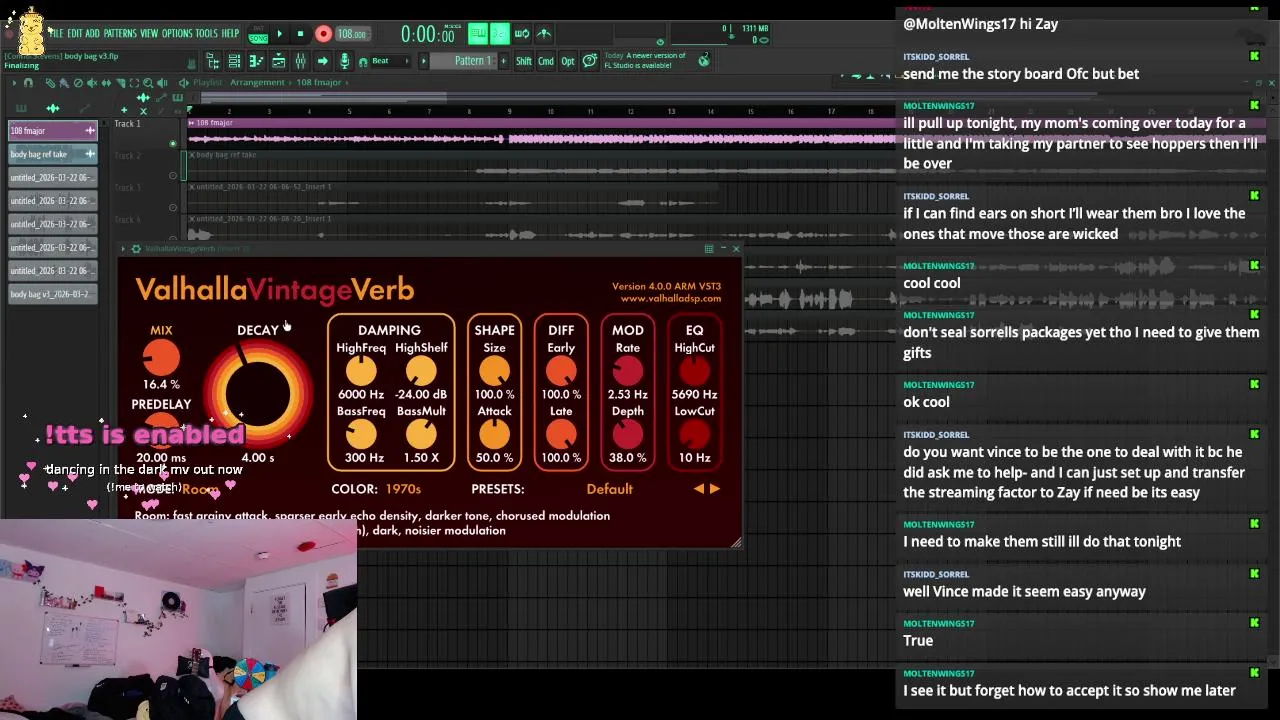Open the 108 fmajor breadcrumb dropdown

point(319,82)
